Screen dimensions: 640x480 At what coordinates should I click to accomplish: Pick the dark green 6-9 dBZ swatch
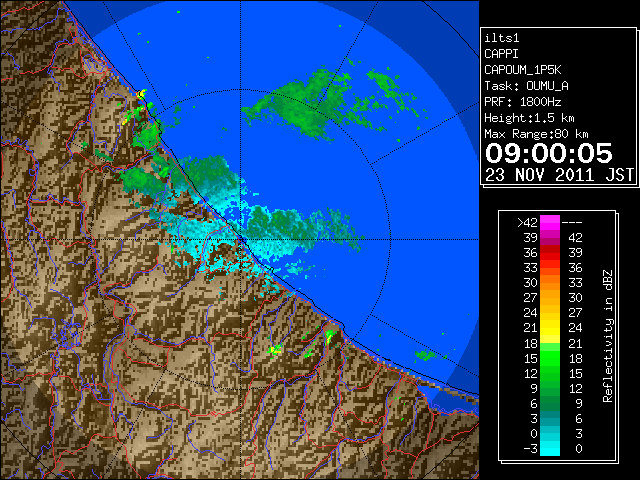(550, 403)
